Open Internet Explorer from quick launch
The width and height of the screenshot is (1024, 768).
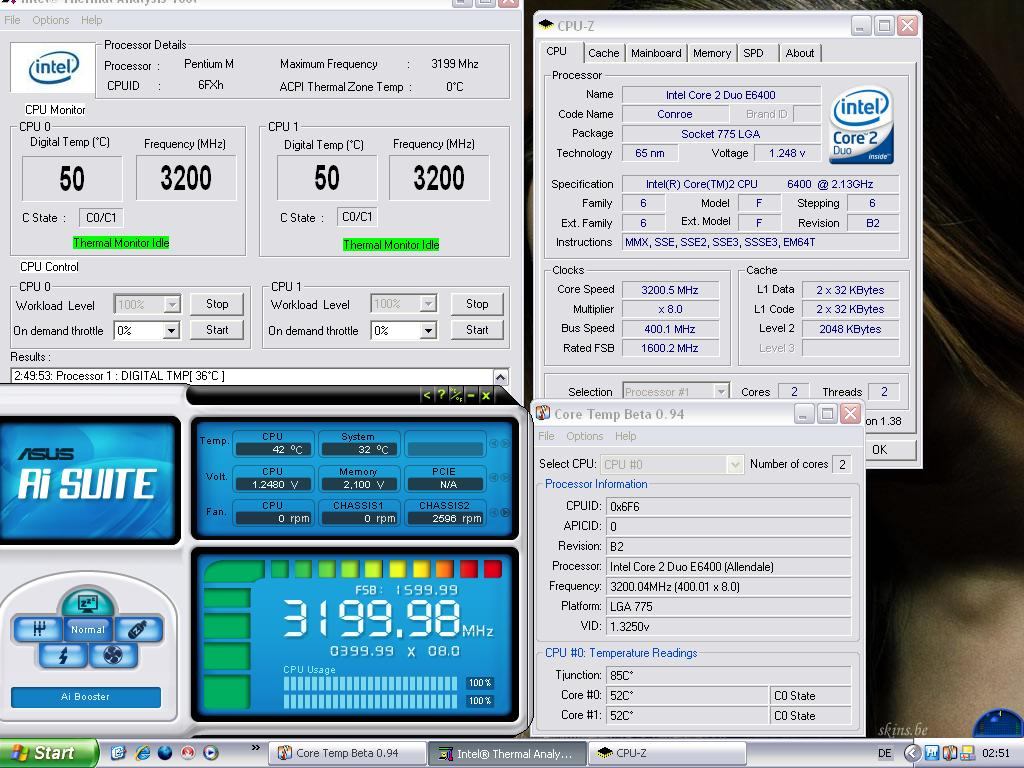pyautogui.click(x=142, y=753)
